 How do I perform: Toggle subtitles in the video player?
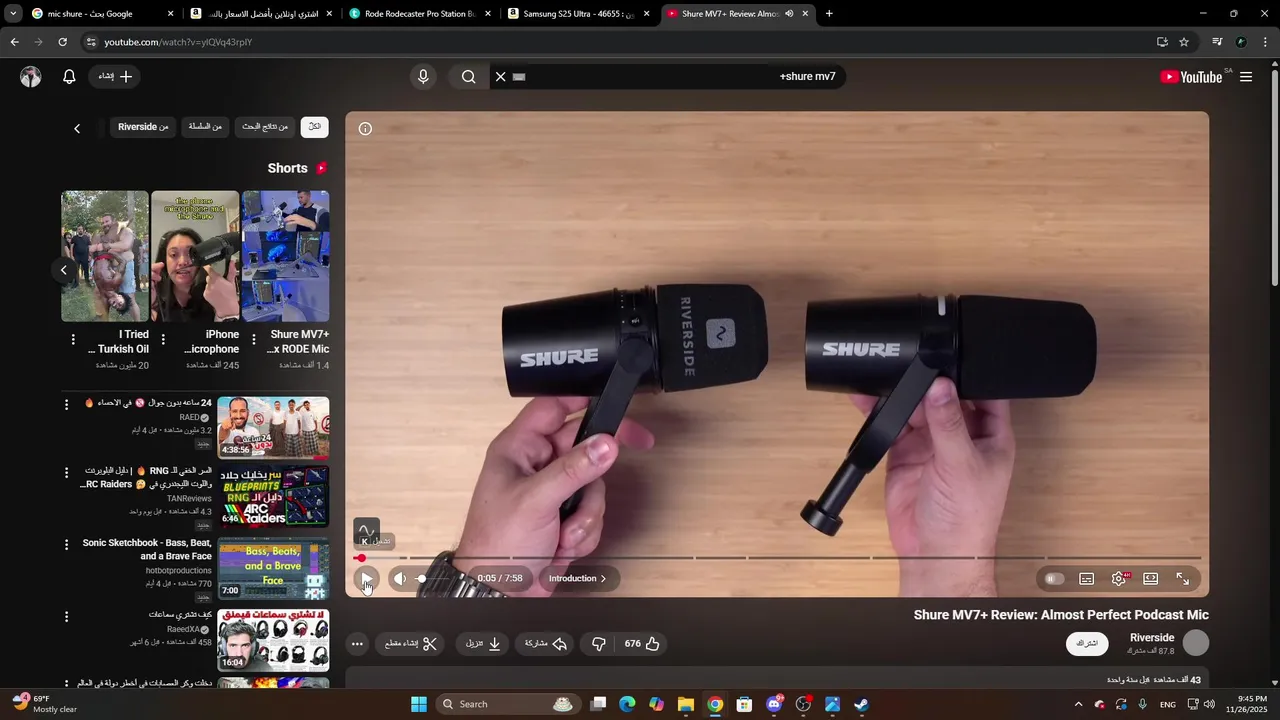[x=1087, y=578]
